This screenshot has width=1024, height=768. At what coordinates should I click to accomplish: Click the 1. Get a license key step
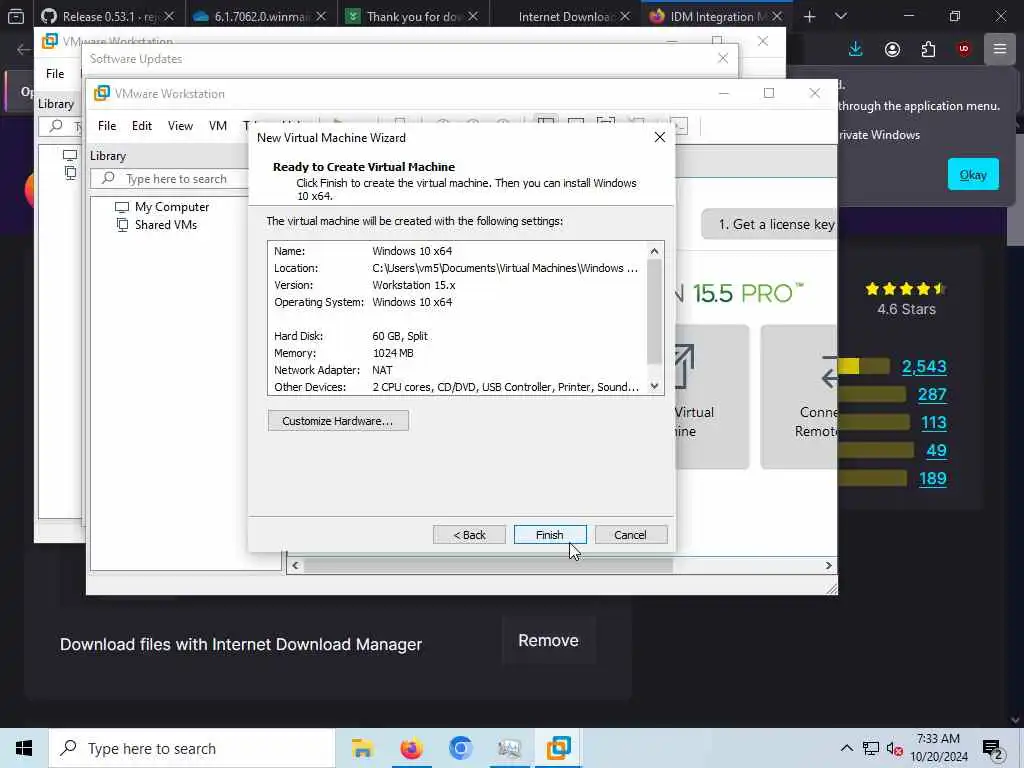(771, 224)
